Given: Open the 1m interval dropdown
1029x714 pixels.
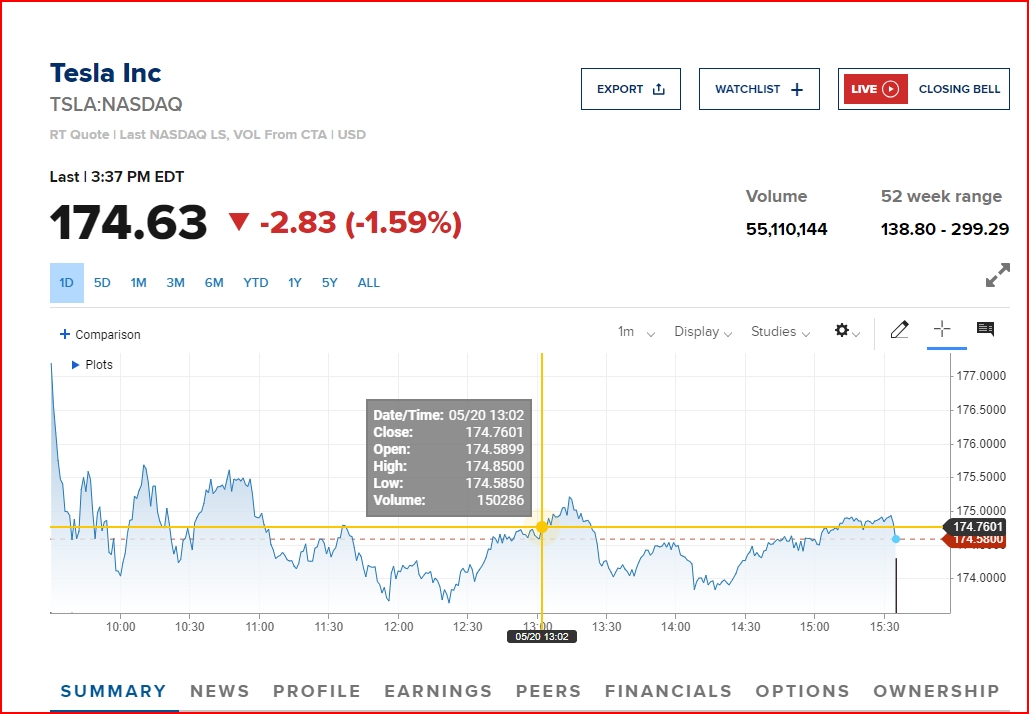Looking at the screenshot, I should (636, 332).
